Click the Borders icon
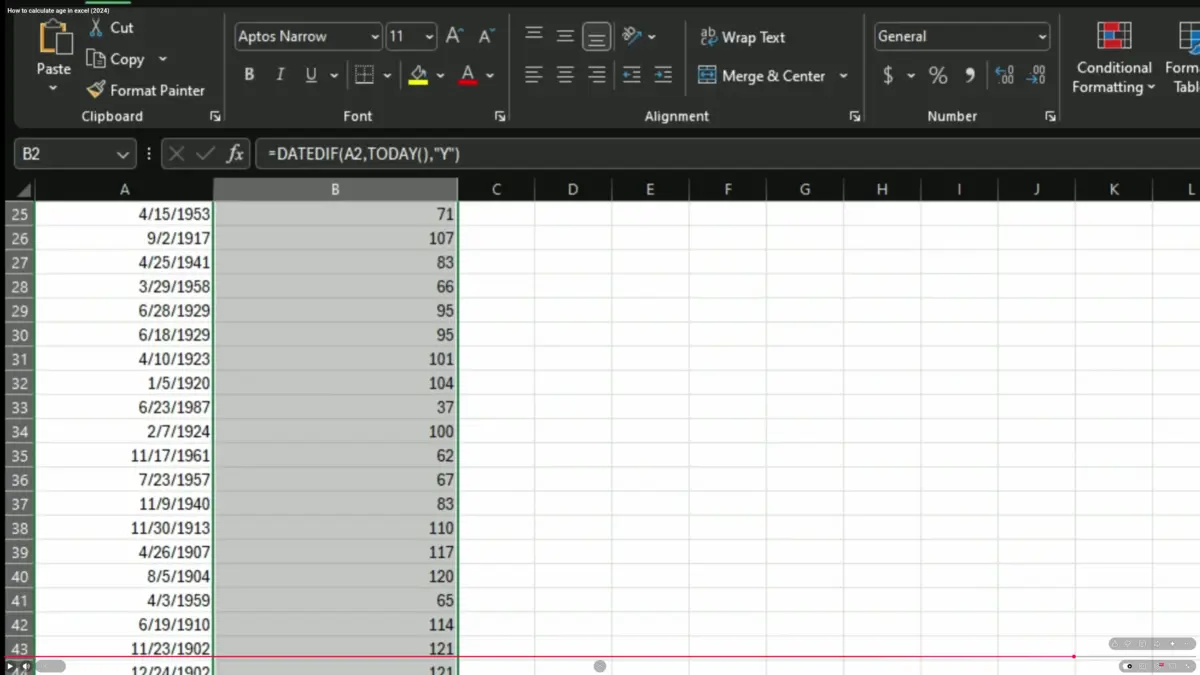 pos(365,75)
